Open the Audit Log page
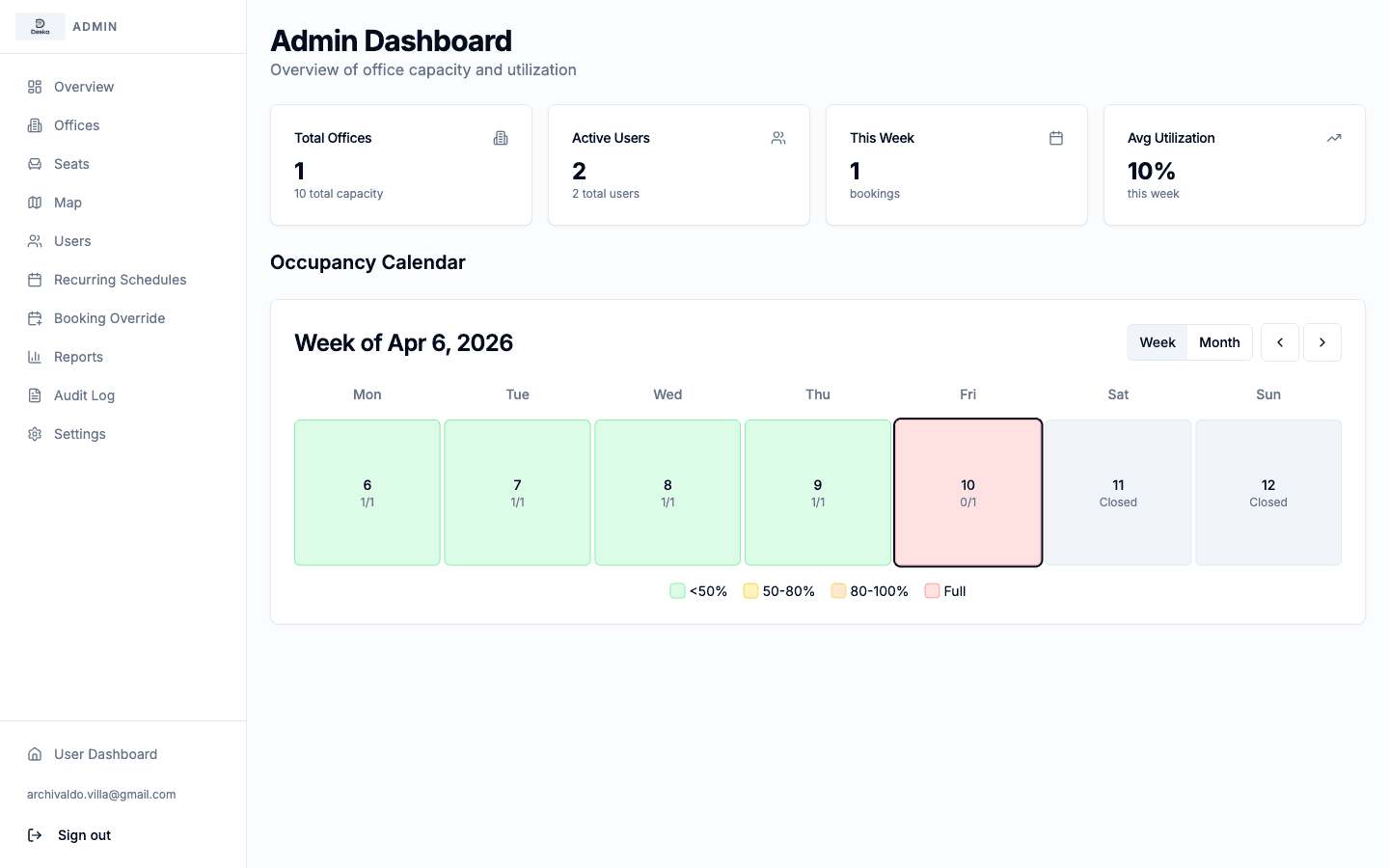The height and width of the screenshot is (868, 1389). coord(84,395)
